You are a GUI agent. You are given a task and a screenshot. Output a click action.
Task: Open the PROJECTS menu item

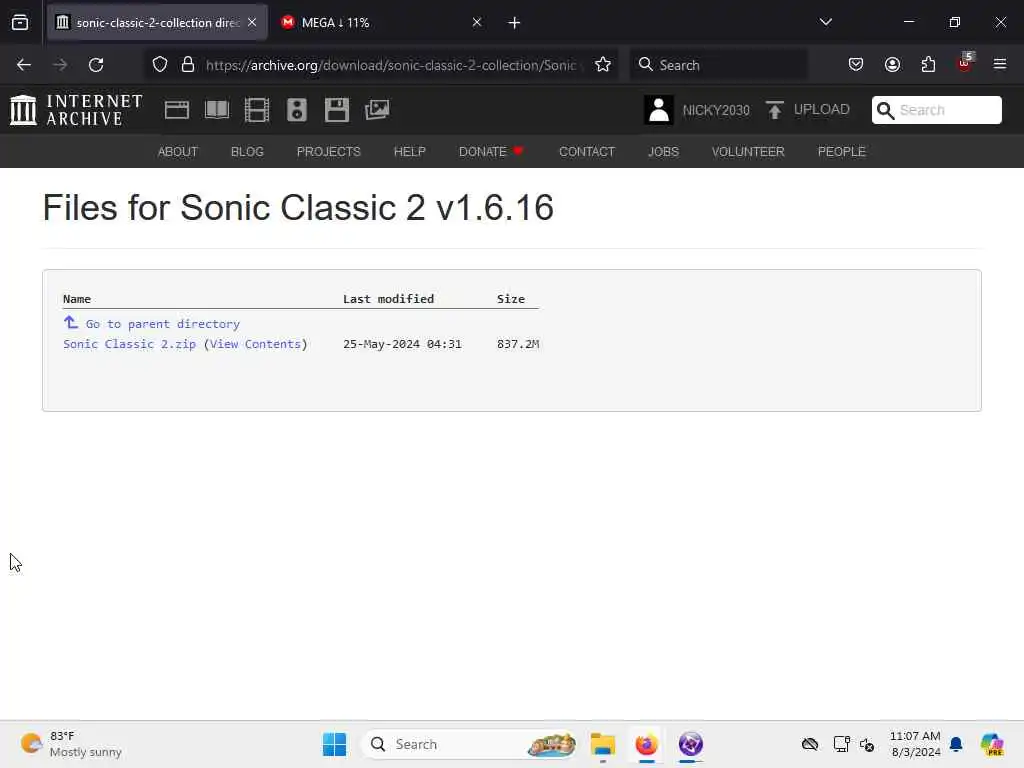pos(328,152)
